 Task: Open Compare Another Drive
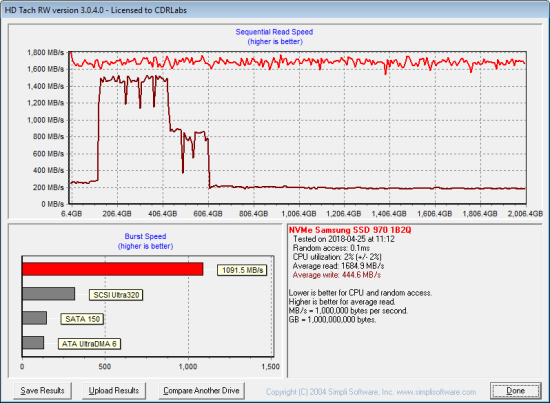(x=201, y=391)
